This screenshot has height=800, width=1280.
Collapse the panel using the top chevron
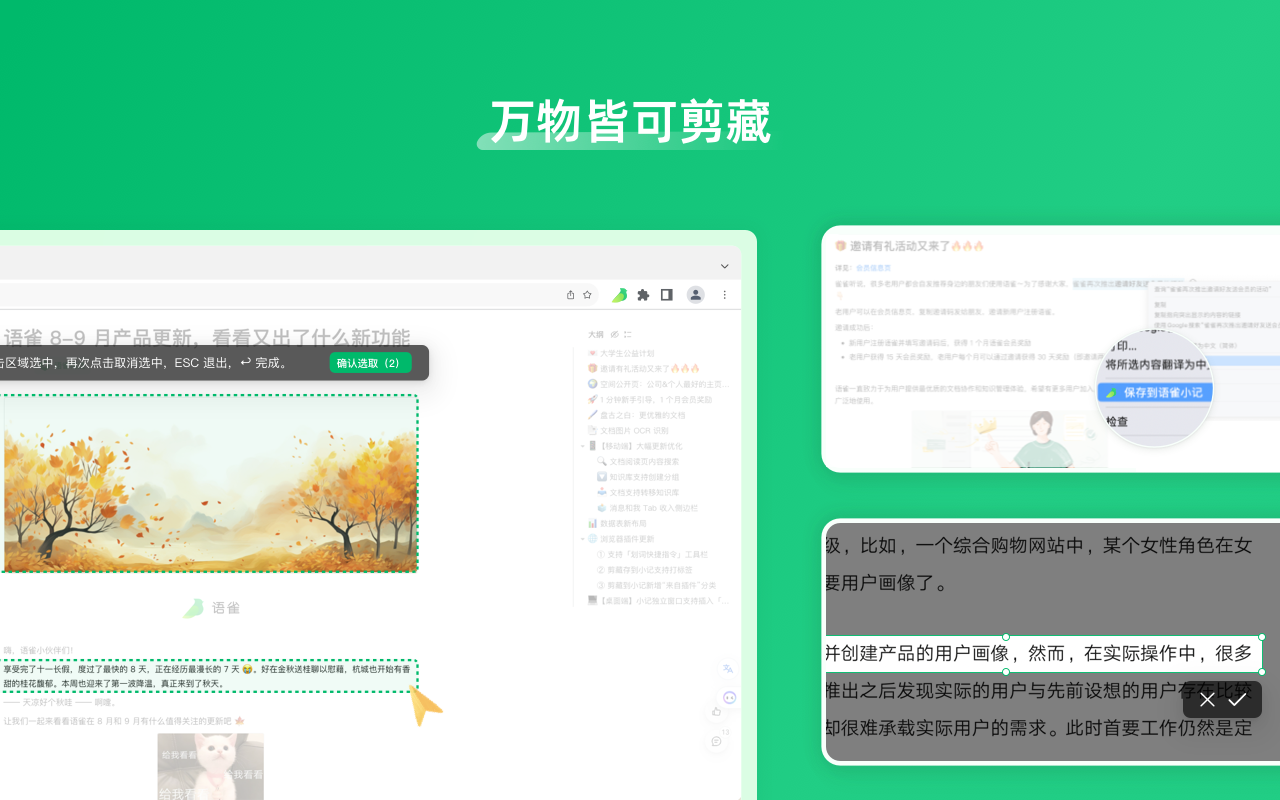724,266
